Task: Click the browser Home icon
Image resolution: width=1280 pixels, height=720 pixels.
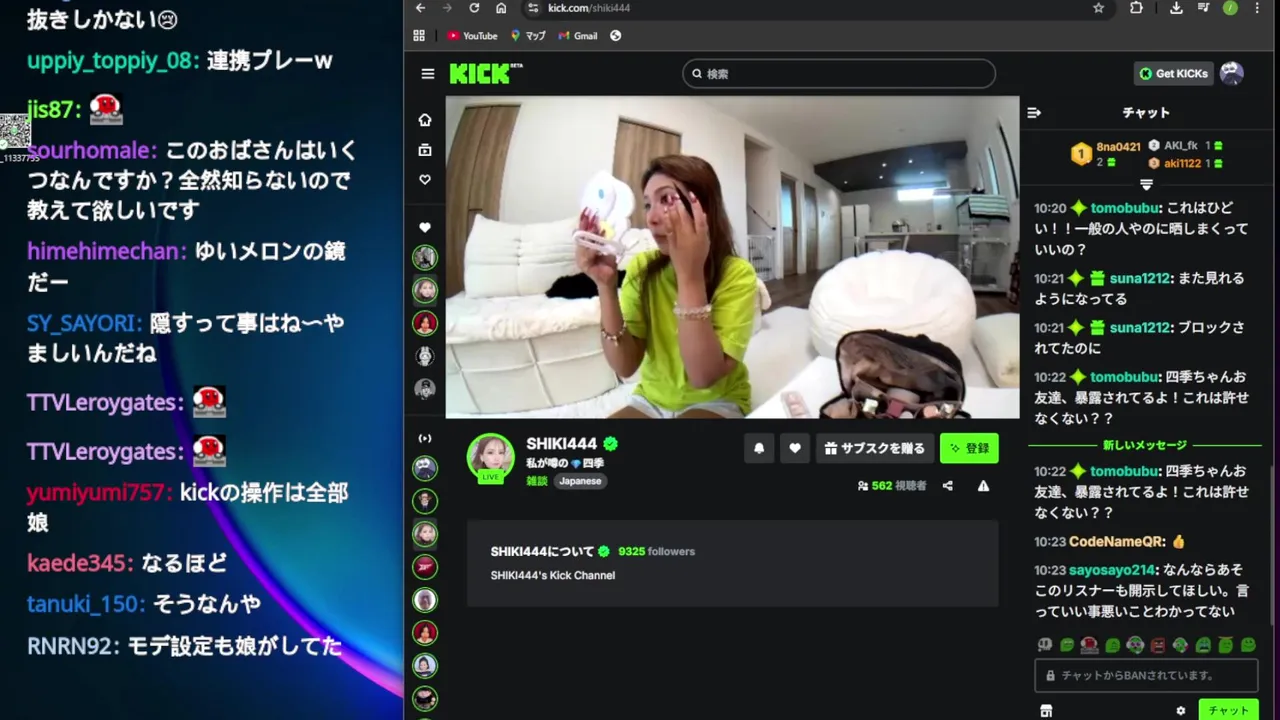Action: click(501, 8)
